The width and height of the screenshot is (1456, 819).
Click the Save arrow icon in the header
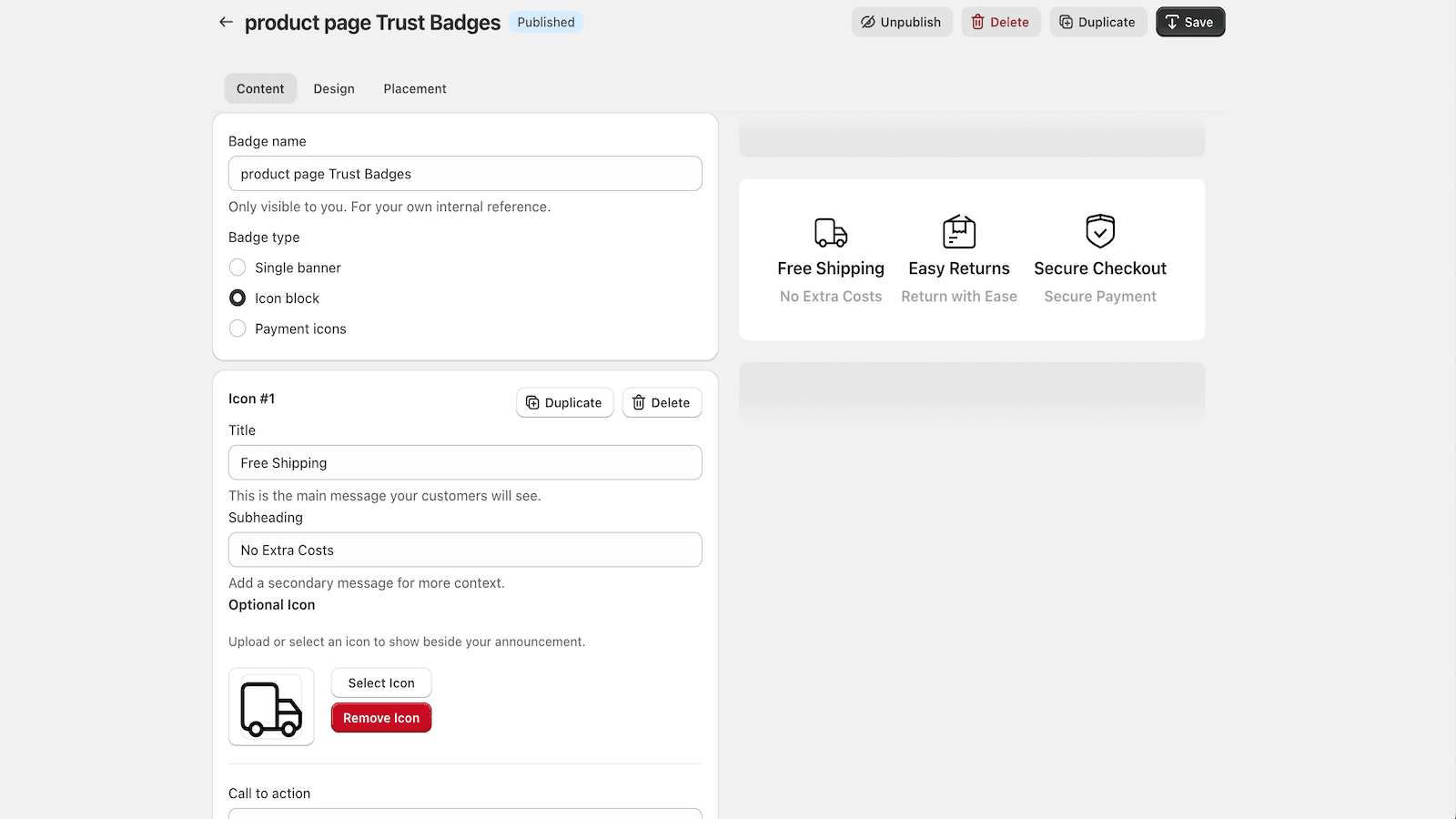pyautogui.click(x=1173, y=22)
